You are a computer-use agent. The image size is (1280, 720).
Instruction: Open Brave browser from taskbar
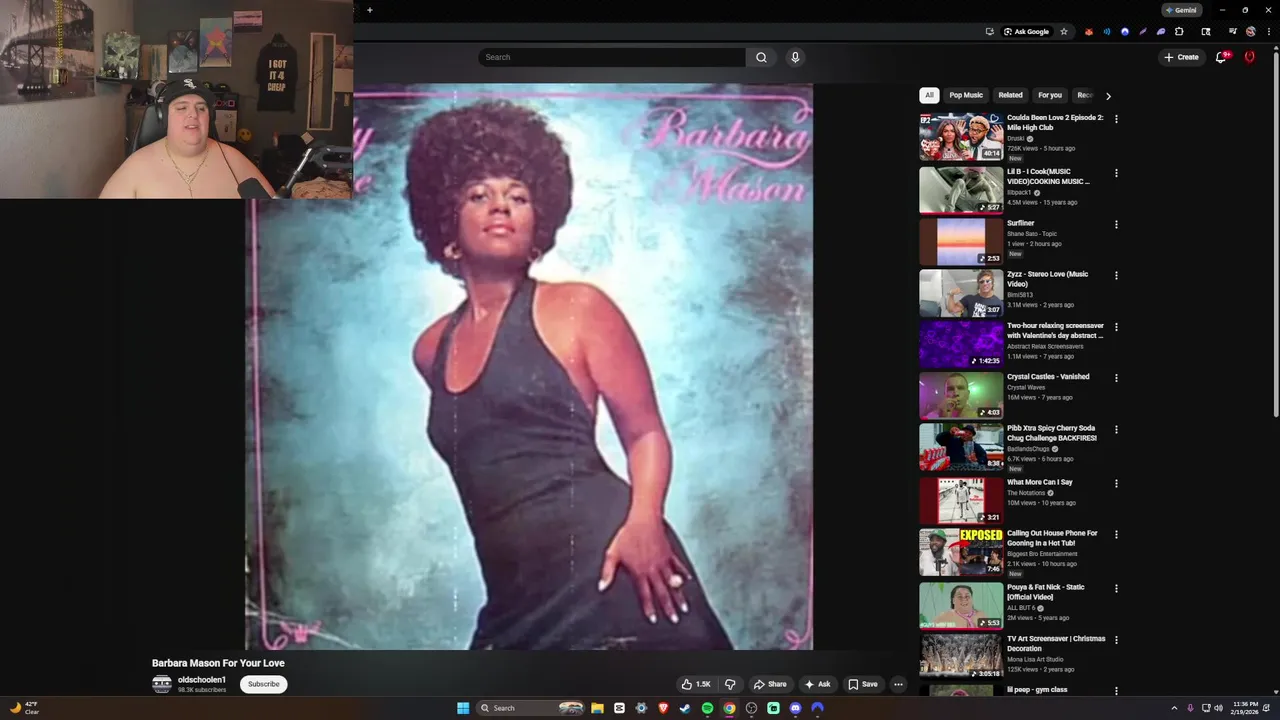(x=663, y=708)
